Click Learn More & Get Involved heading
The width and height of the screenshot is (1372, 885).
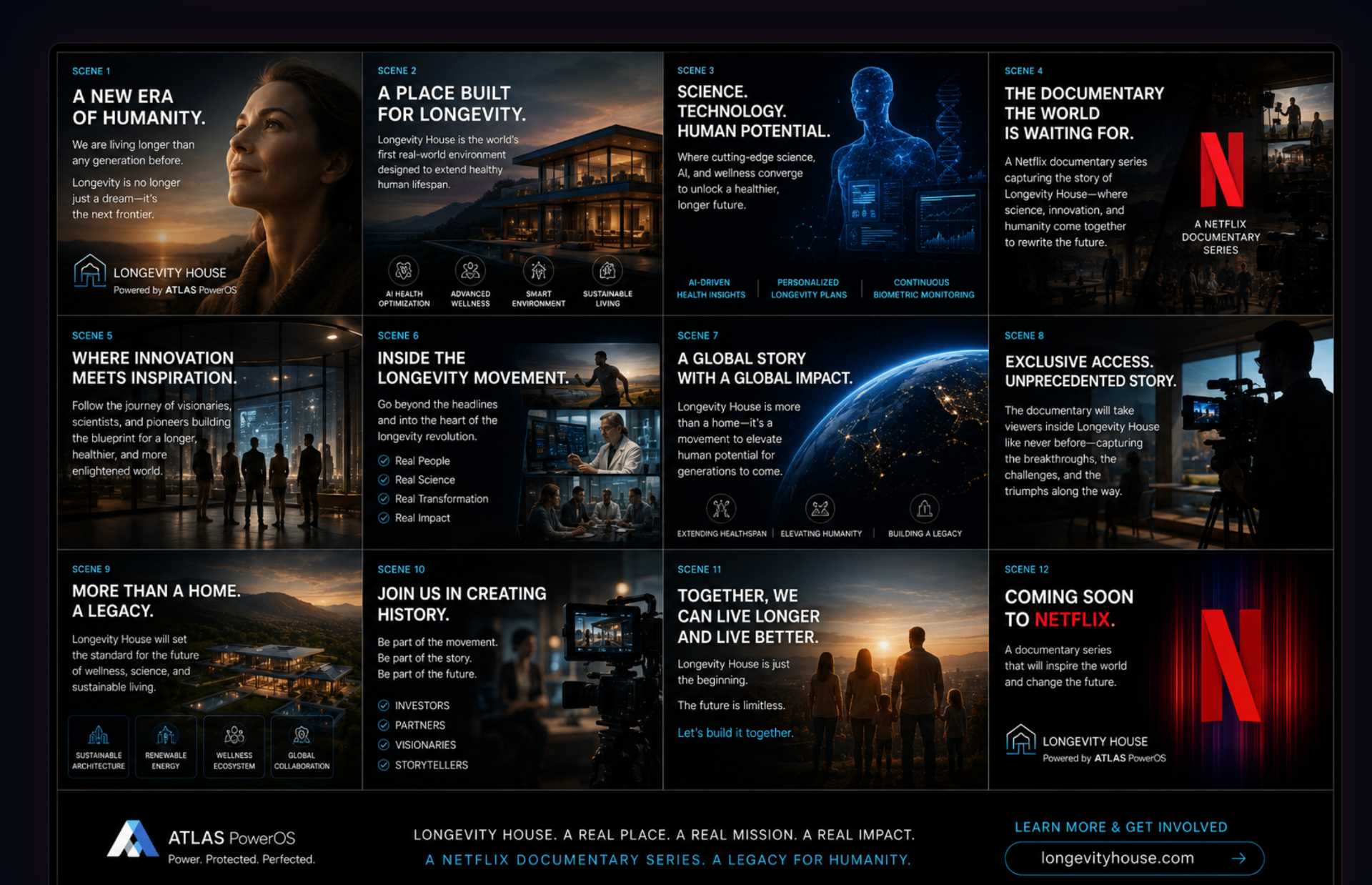pos(1120,827)
